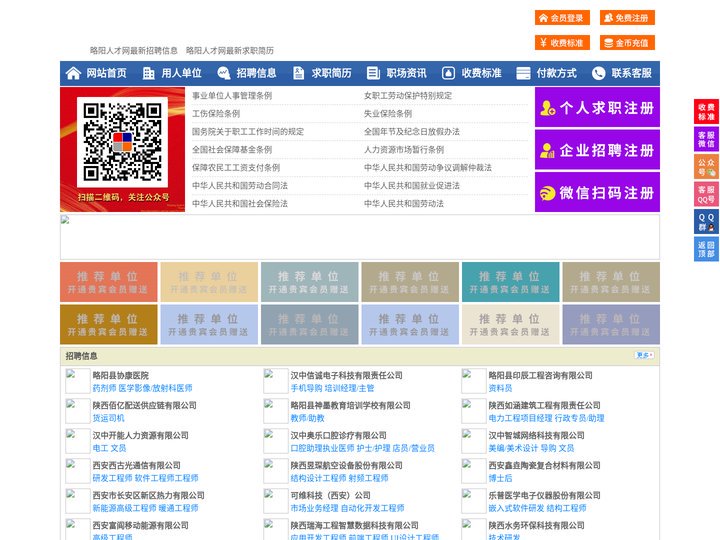Open 汉中开能人力资源有限公司 listing
This screenshot has height=540, width=720.
click(x=141, y=435)
